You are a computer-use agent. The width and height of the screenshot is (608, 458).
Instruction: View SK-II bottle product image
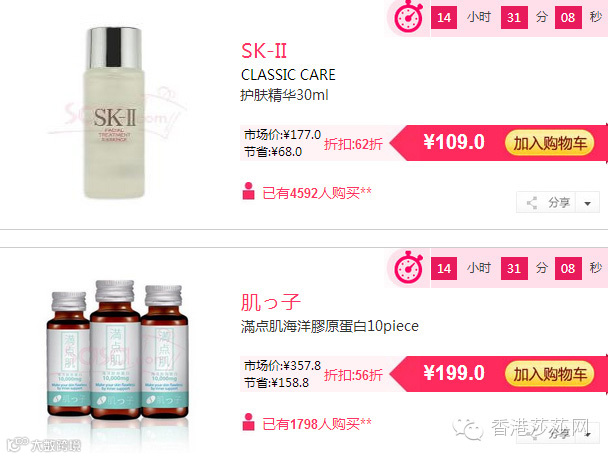click(x=114, y=112)
